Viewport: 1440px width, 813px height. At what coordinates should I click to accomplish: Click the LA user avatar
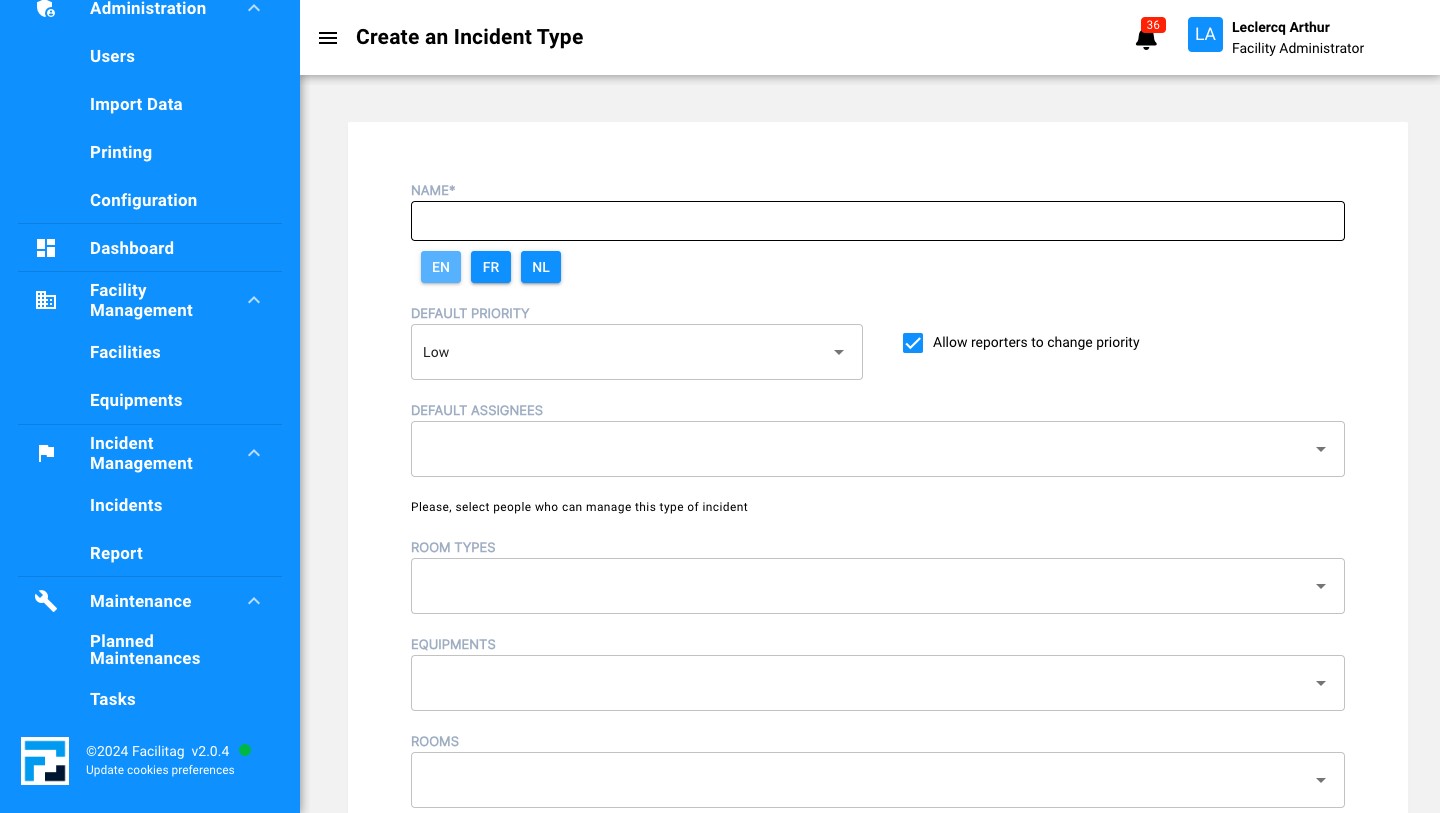coord(1205,35)
